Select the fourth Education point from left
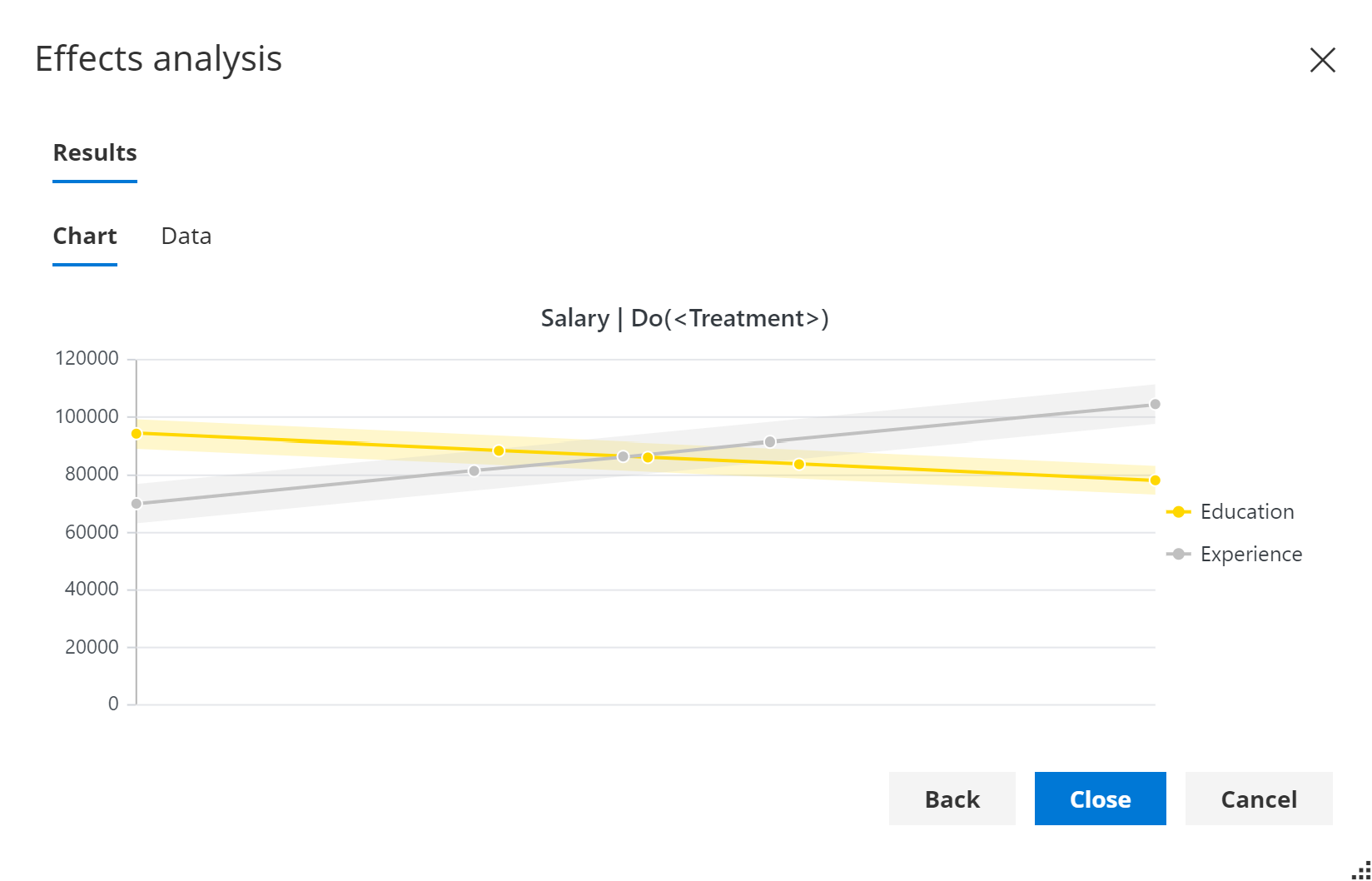The image size is (1372, 881). click(x=799, y=465)
